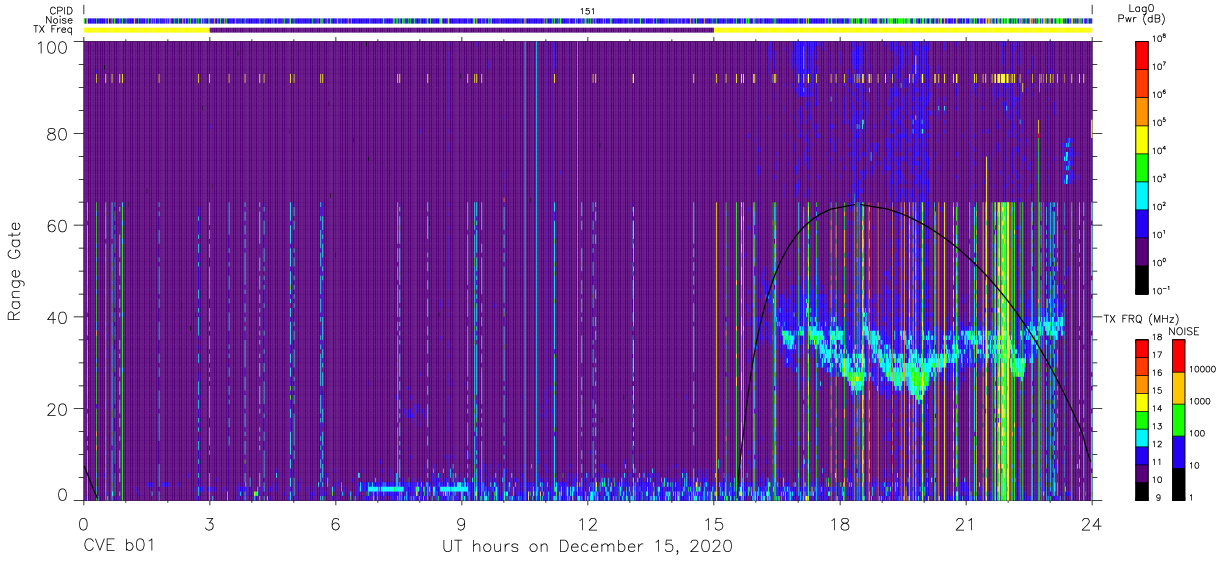This screenshot has height=567, width=1228.
Task: Click the 'CVE b01' radar label
Action: tap(118, 546)
